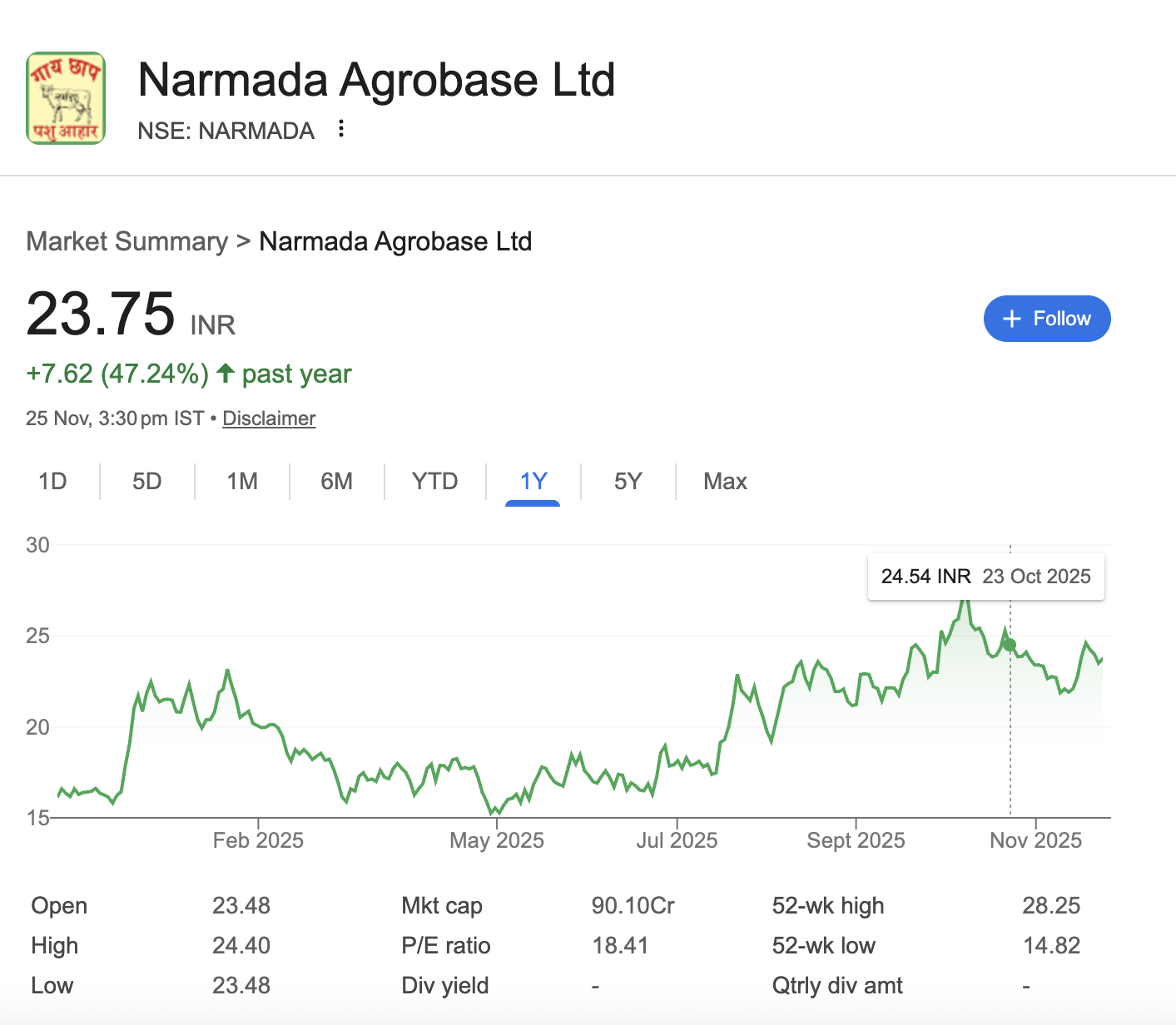Click the Feb 2025 axis label

point(258,840)
